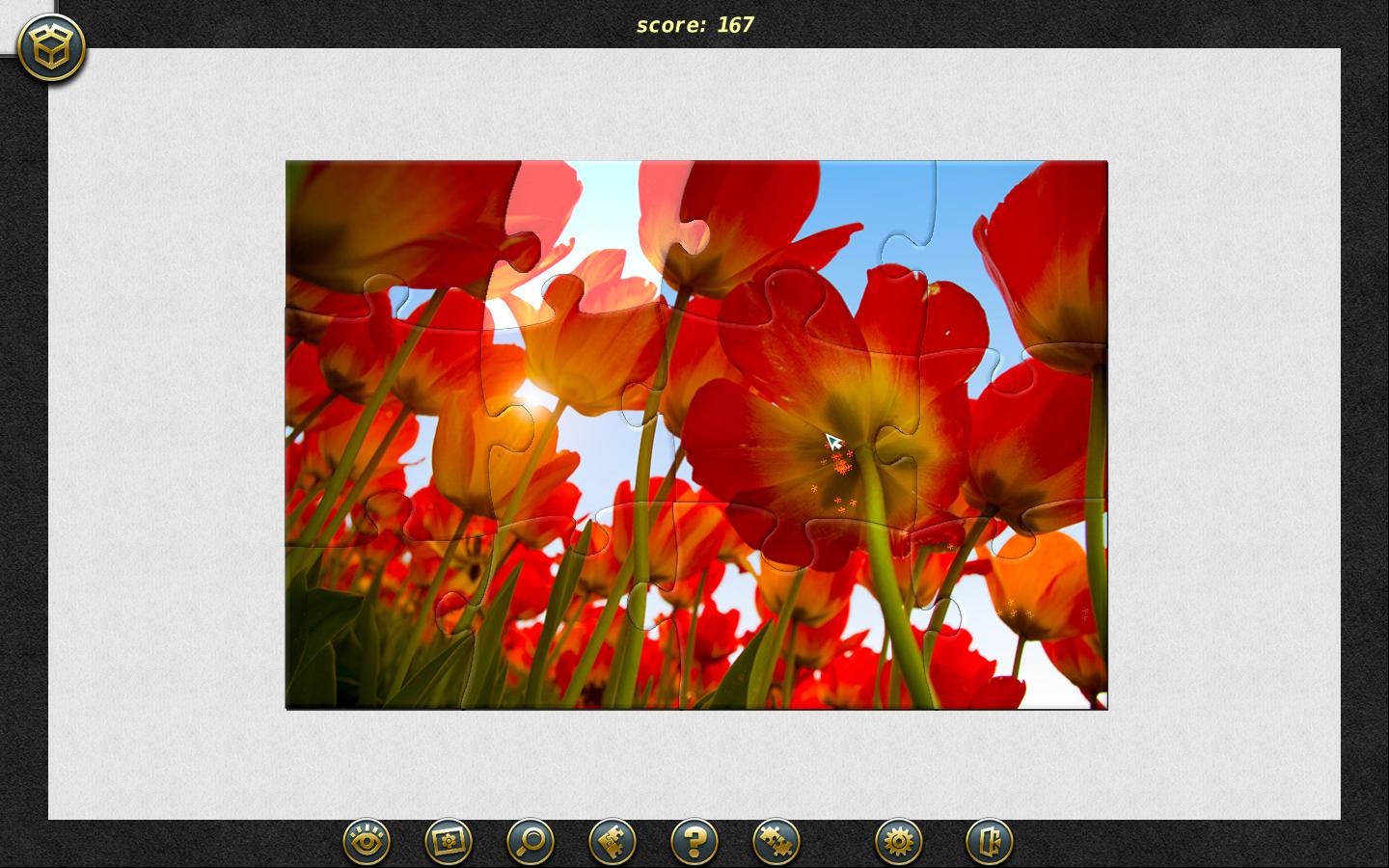Click the score 167 text
Image resolution: width=1389 pixels, height=868 pixels.
coord(695,25)
